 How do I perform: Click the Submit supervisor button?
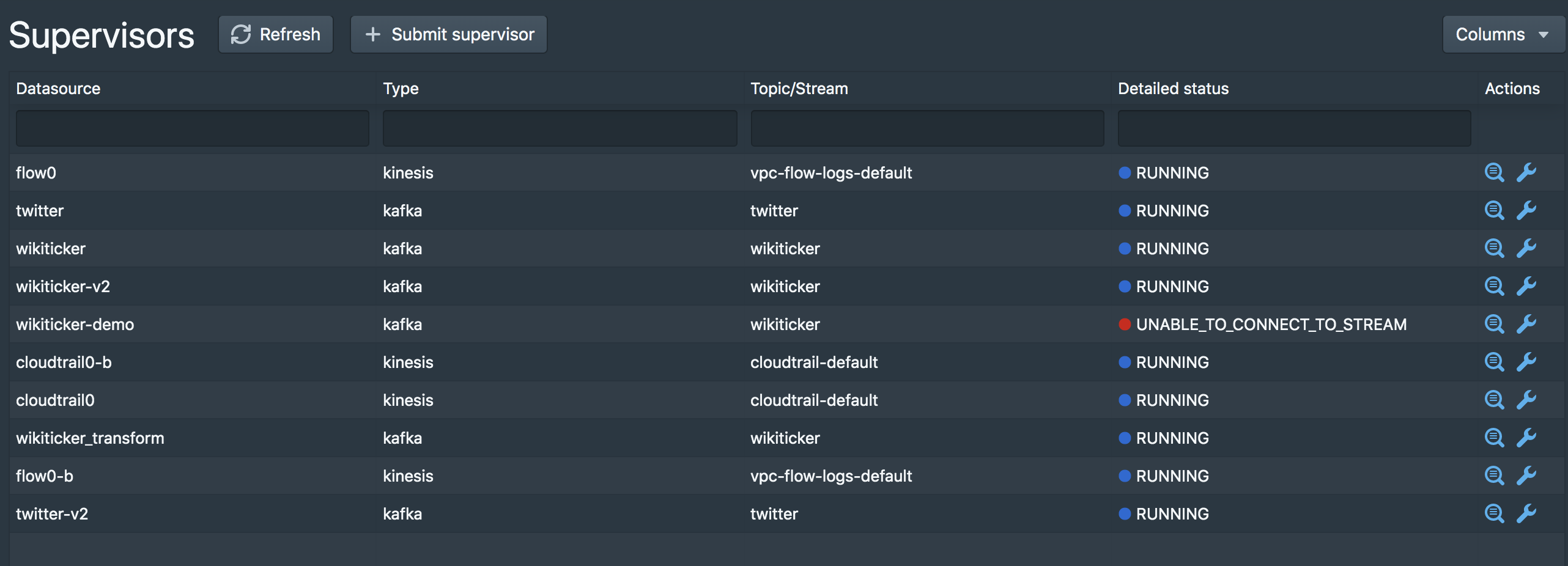point(448,34)
